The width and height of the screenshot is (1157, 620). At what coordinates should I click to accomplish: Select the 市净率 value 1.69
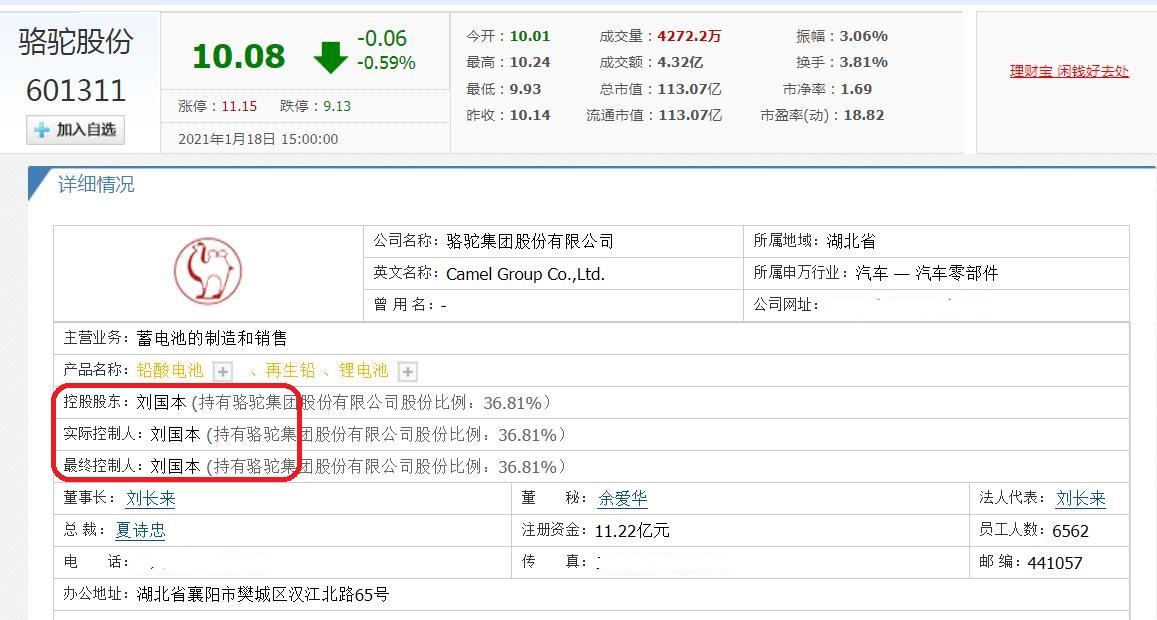856,89
